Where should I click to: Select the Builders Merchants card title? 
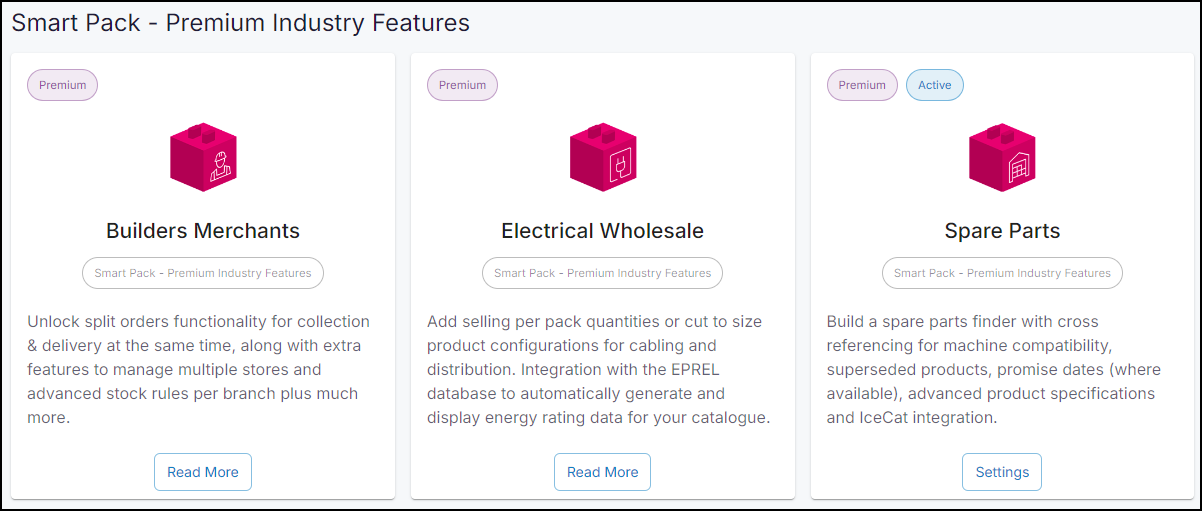pyautogui.click(x=203, y=231)
